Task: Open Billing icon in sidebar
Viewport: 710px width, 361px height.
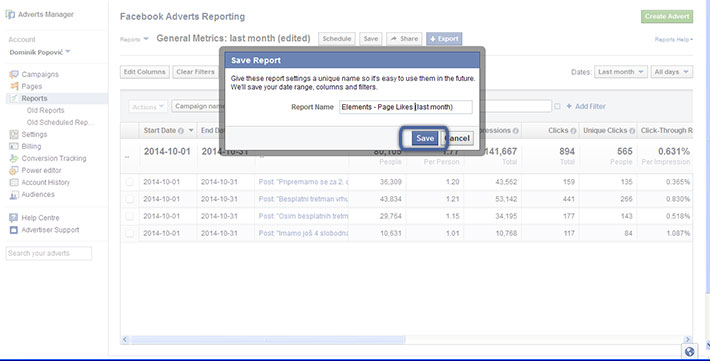Action: [x=14, y=146]
